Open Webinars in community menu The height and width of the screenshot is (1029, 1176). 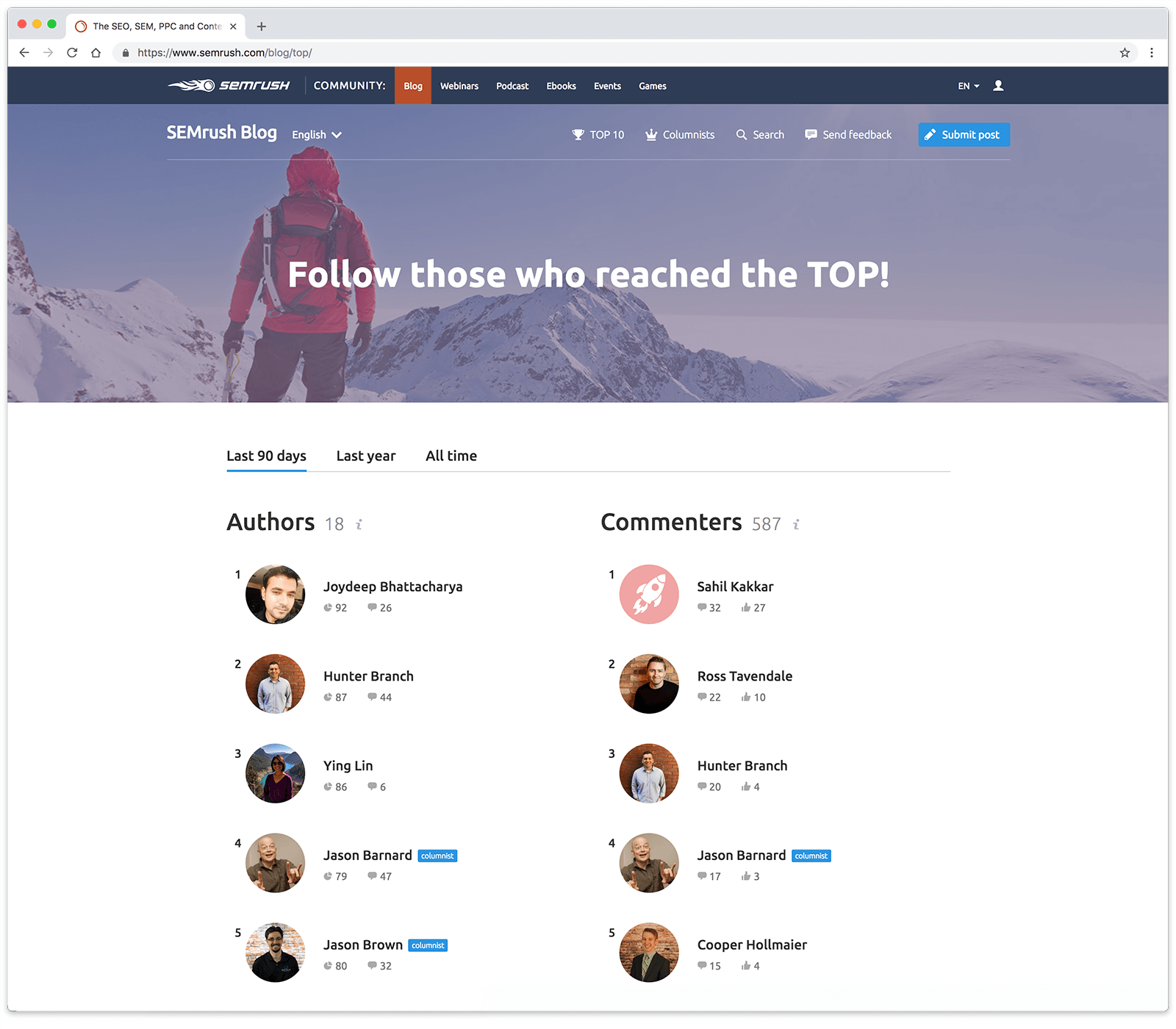coord(459,86)
